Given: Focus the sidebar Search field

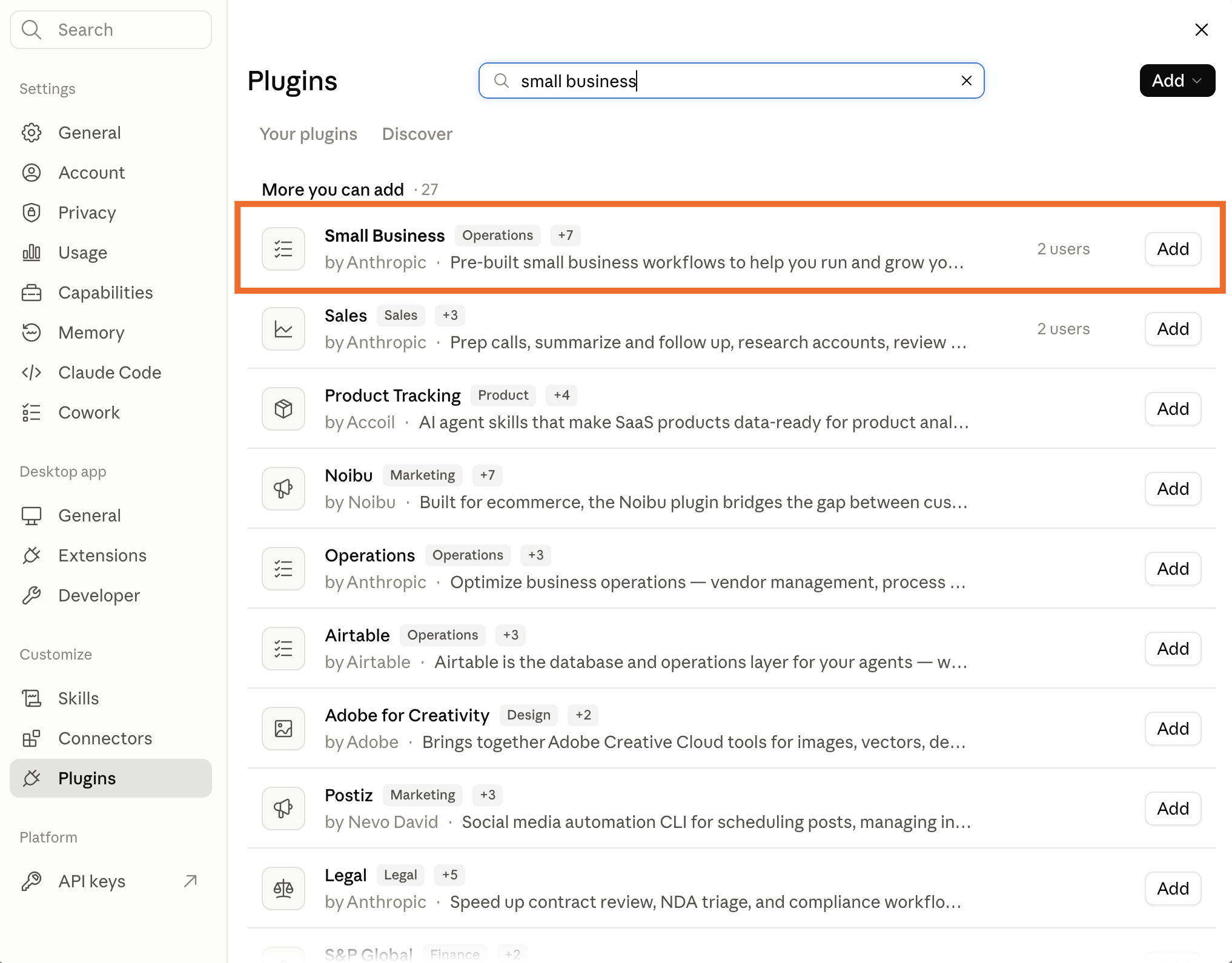Looking at the screenshot, I should point(111,30).
